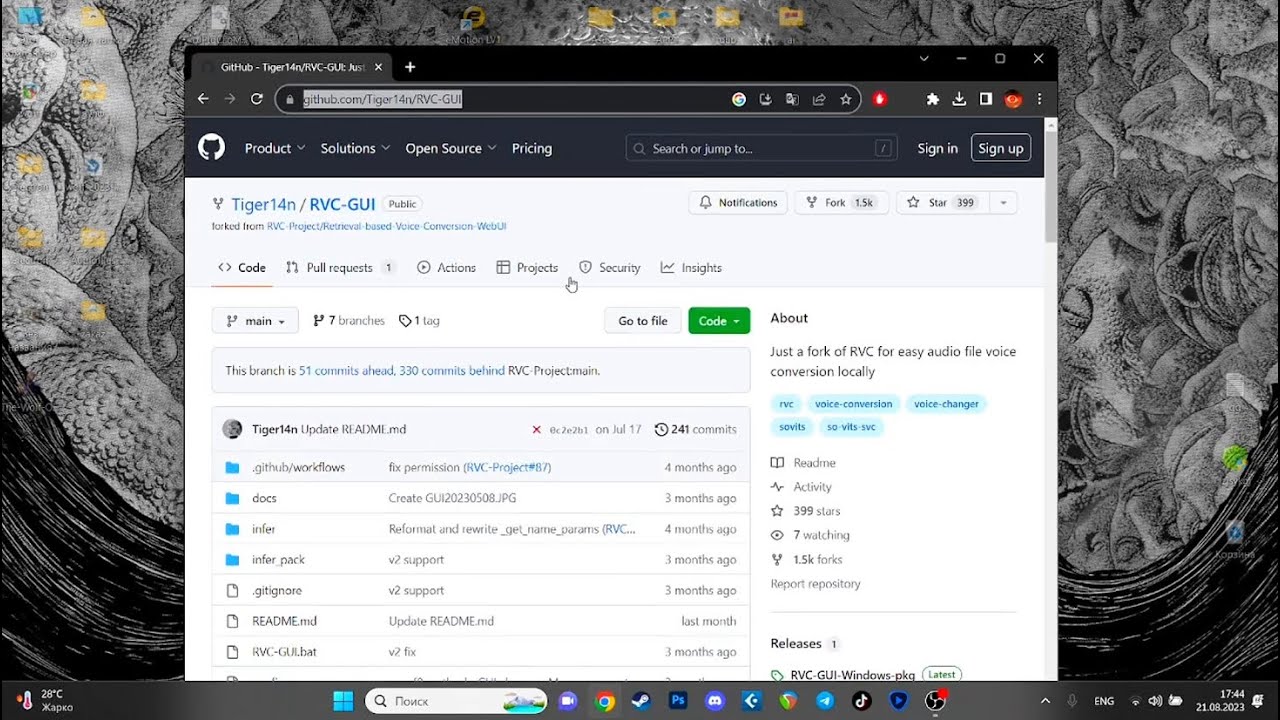Viewport: 1280px width, 720px height.
Task: Close the GitHub RVC-GUI tab
Action: tap(378, 67)
